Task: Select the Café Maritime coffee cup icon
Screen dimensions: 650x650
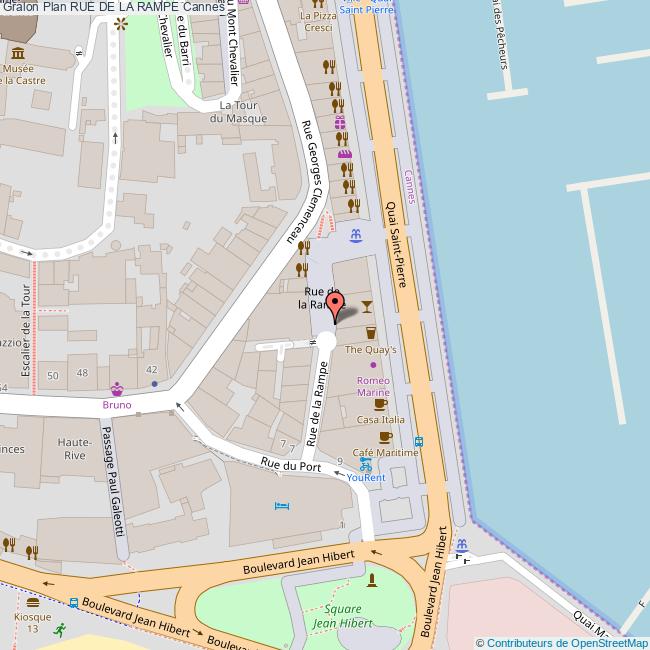Action: point(385,437)
